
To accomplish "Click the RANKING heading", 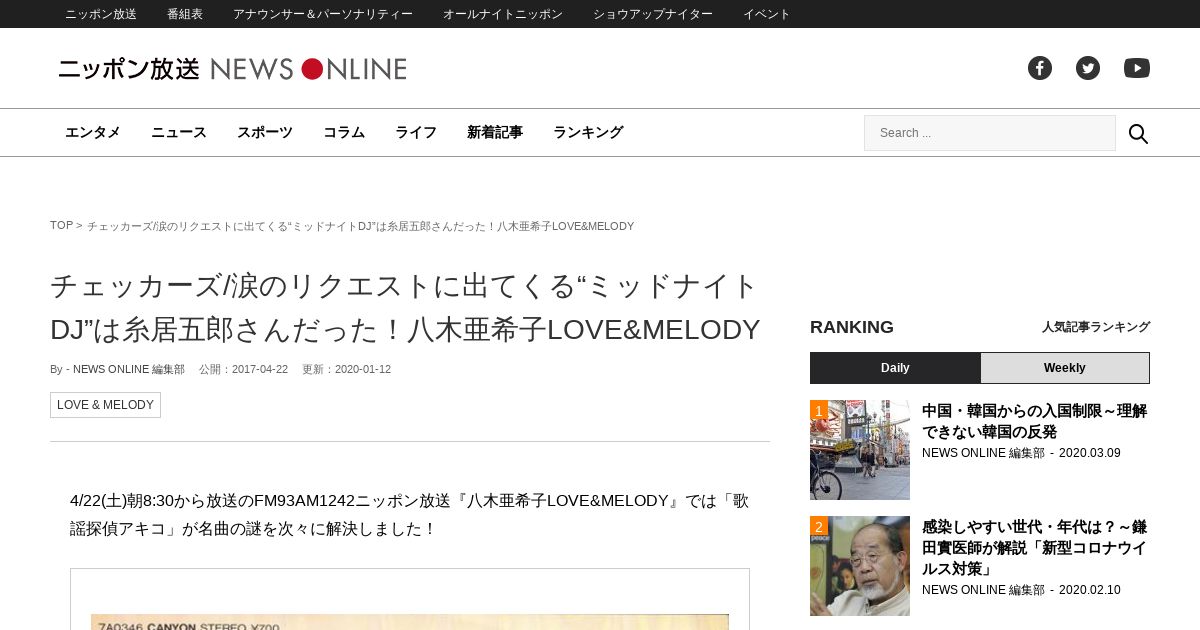I will click(852, 327).
